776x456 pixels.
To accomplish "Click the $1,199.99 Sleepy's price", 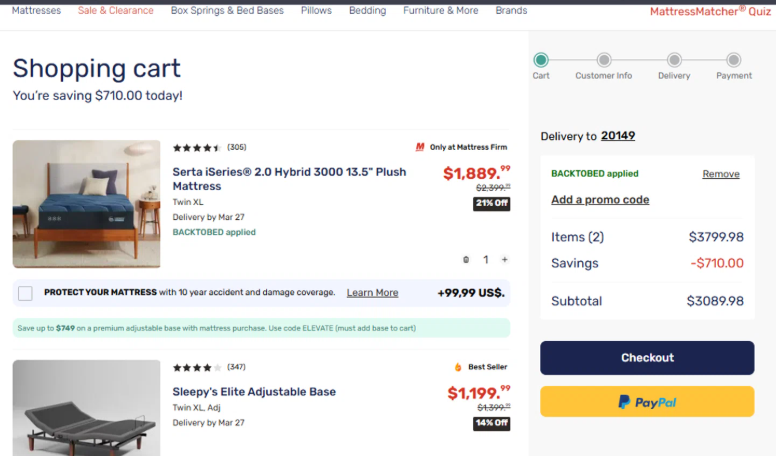I will point(479,393).
